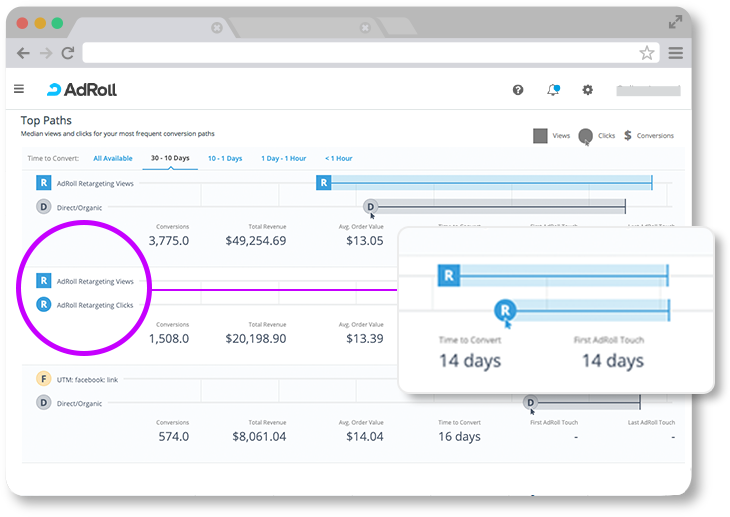Click the AdRoll Retargeting Clicks label
Viewport: 730px width, 517px height.
pos(95,306)
